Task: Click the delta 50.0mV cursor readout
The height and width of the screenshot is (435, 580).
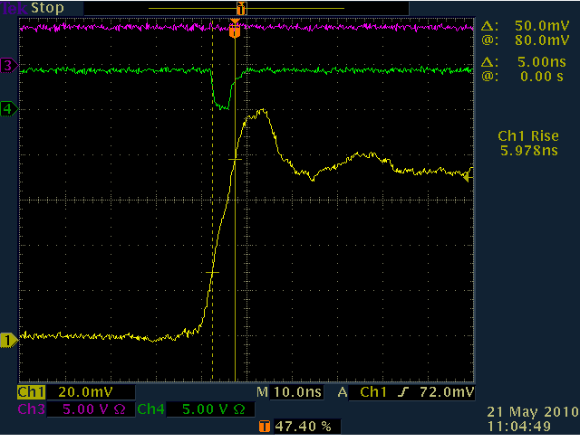Action: [525, 26]
